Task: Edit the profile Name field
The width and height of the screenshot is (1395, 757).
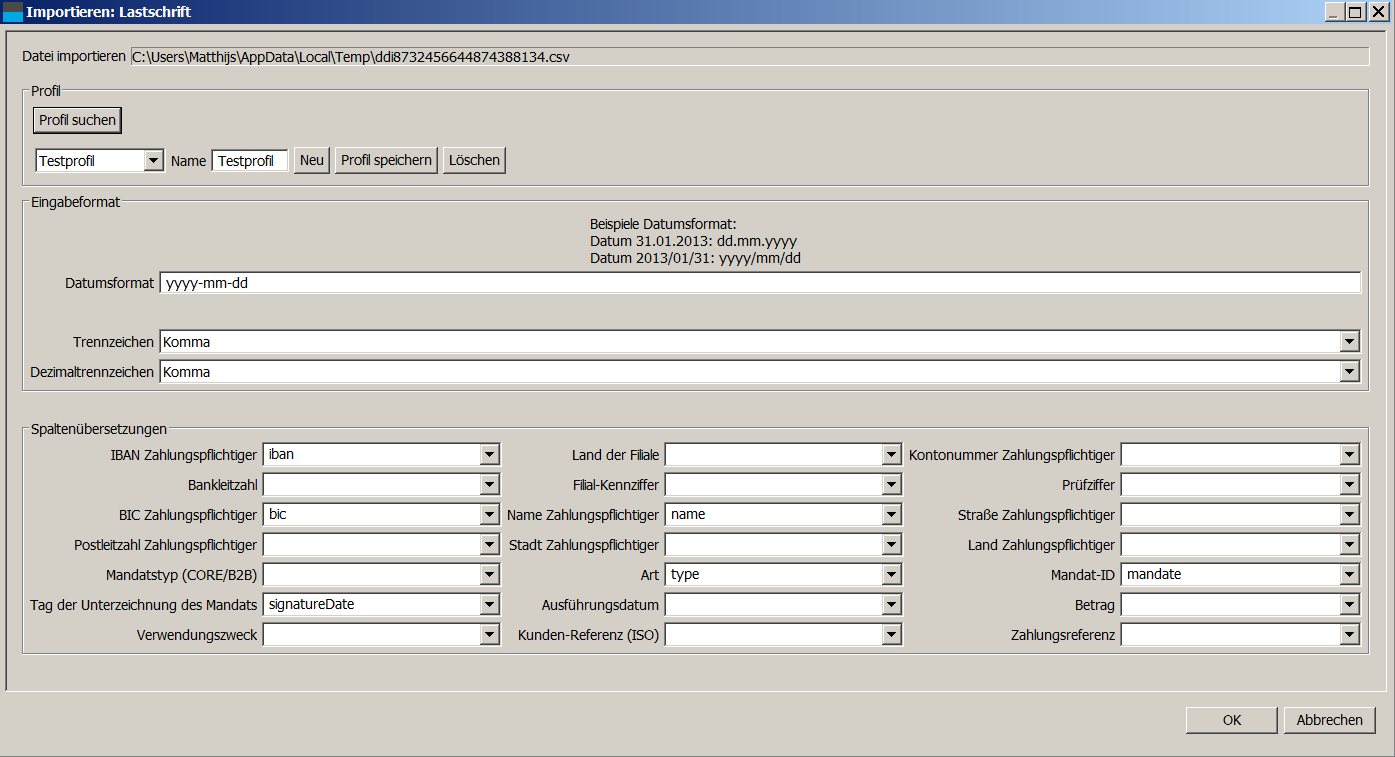Action: click(250, 160)
